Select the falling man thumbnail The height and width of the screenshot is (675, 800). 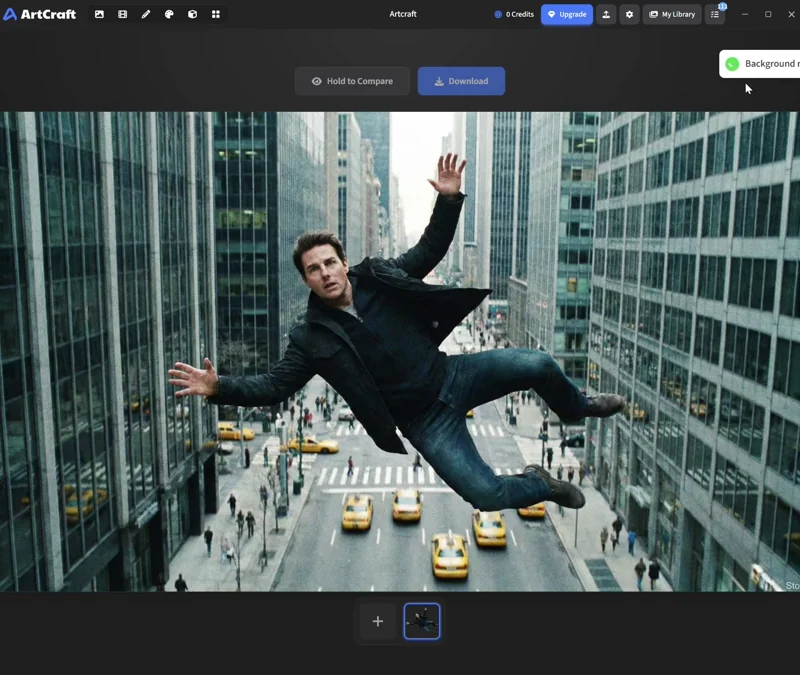422,621
